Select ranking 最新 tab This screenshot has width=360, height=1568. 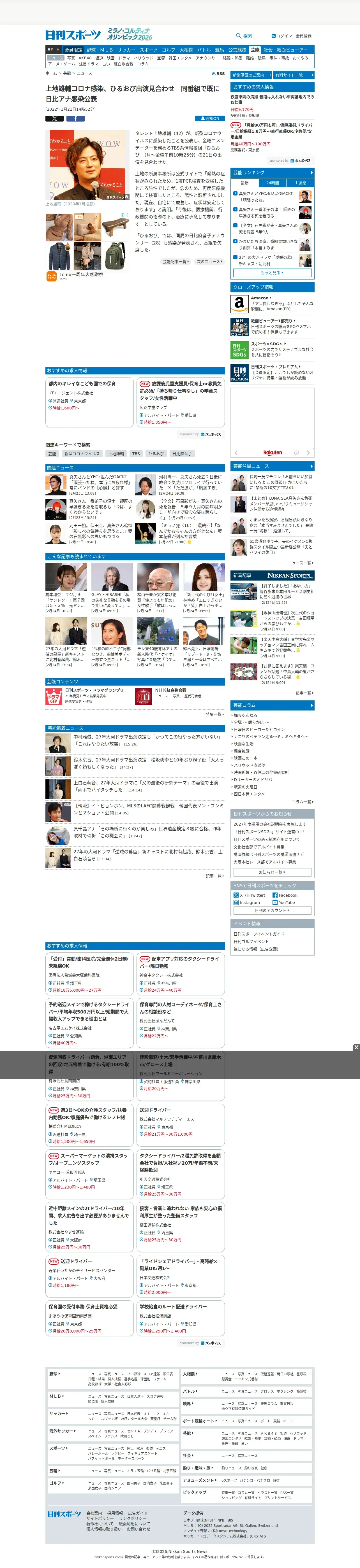point(244,183)
